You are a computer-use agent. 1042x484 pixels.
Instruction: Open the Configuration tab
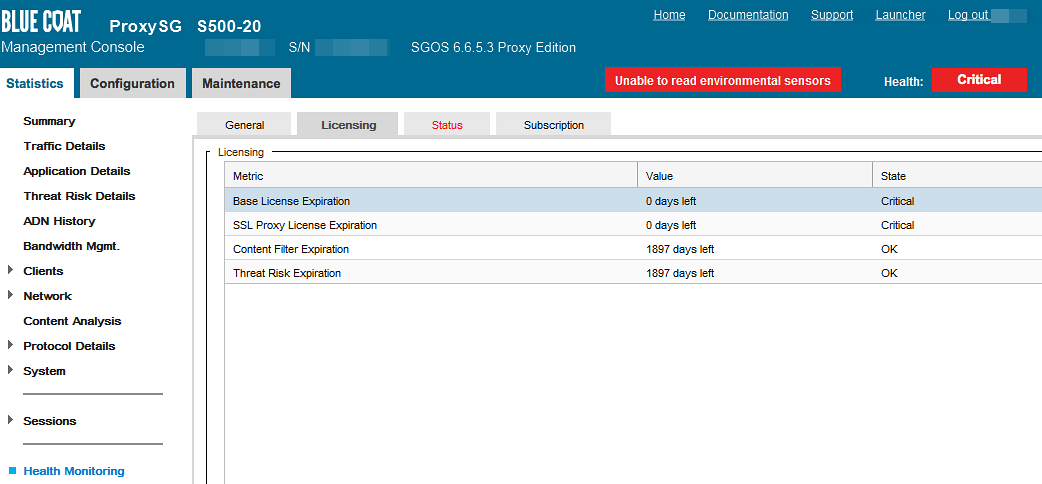tap(132, 83)
